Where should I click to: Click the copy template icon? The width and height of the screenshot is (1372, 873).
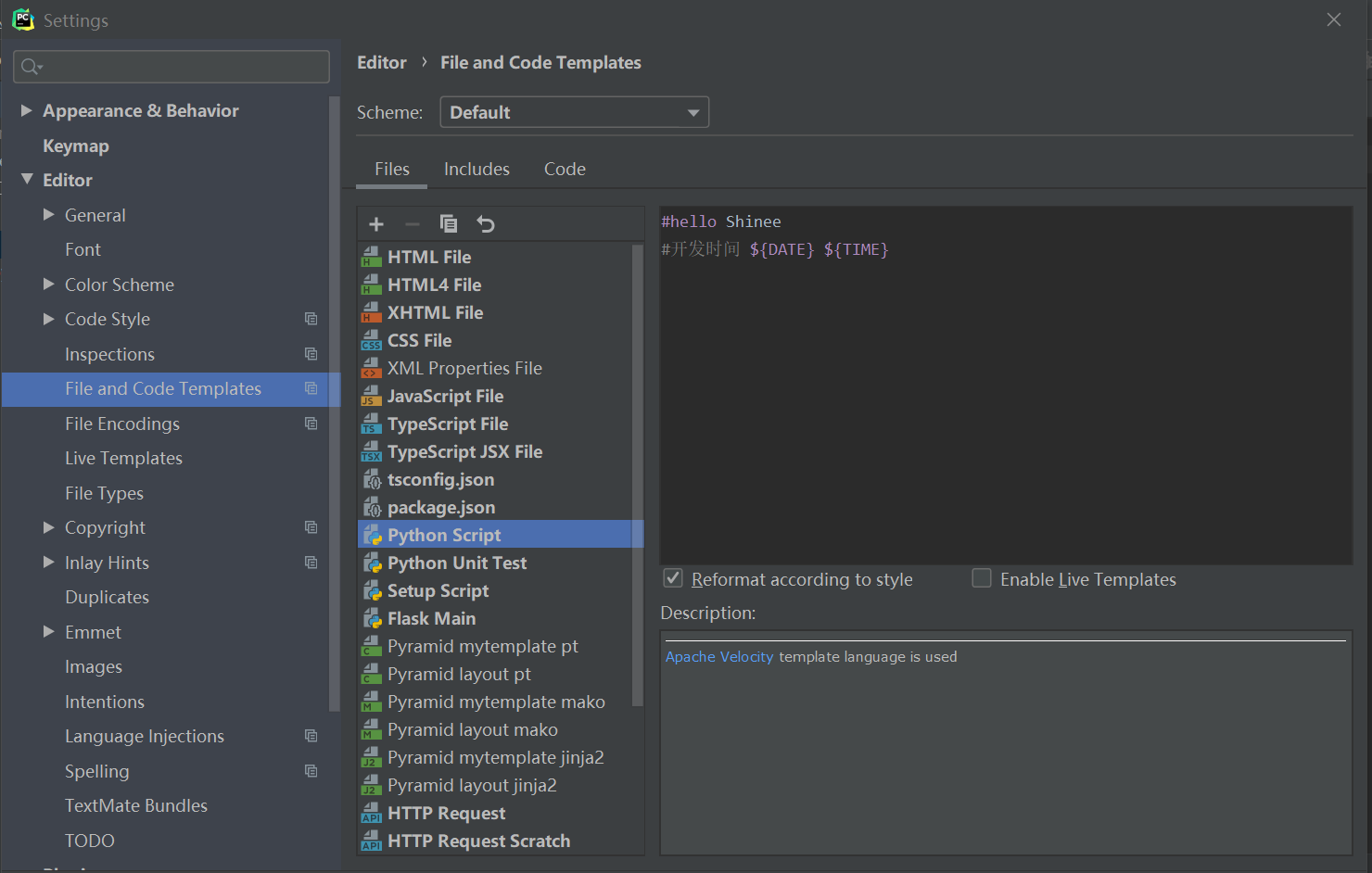coord(449,224)
